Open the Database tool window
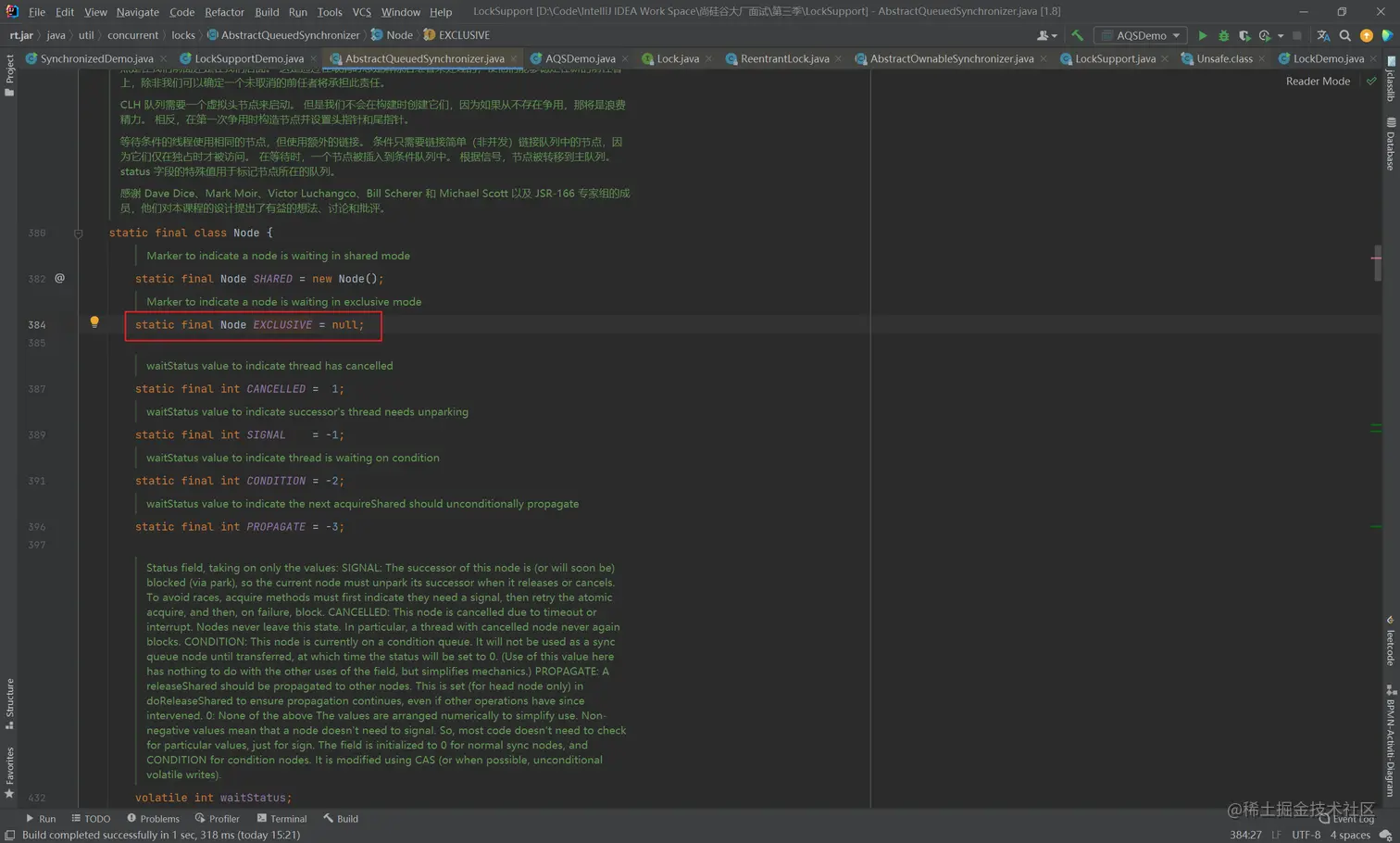The height and width of the screenshot is (843, 1400). click(1391, 145)
